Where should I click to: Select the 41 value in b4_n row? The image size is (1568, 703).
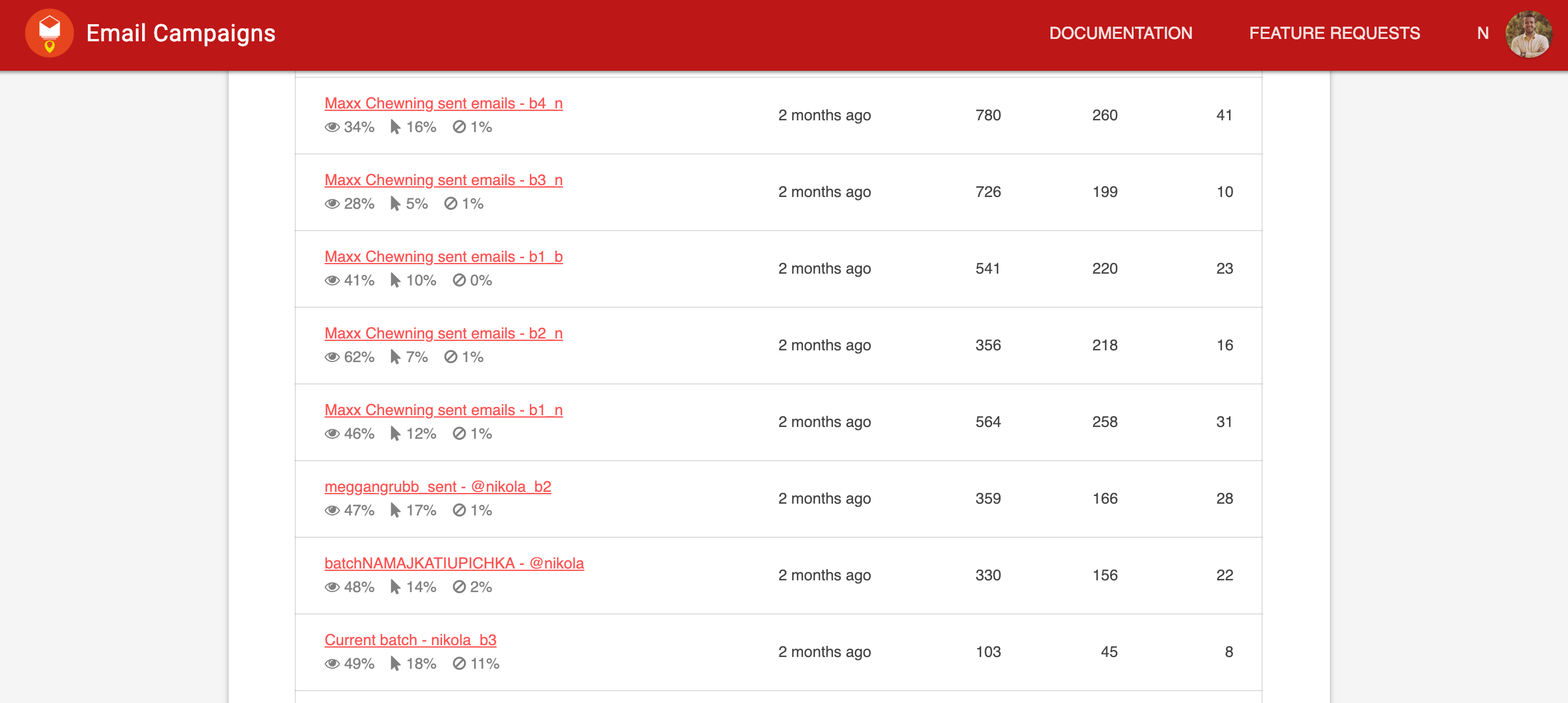pyautogui.click(x=1224, y=116)
